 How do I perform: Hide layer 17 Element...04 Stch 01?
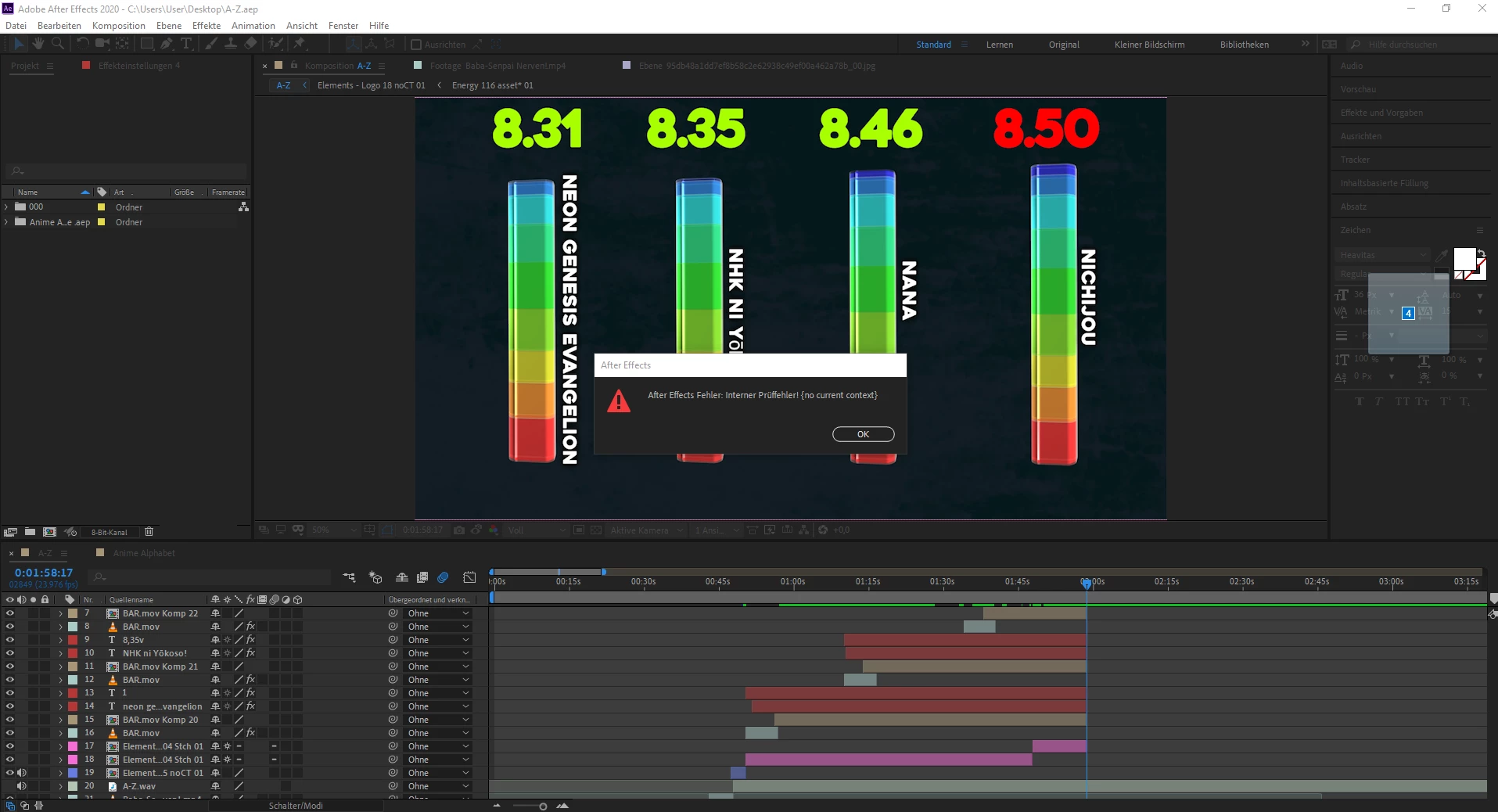[9, 746]
